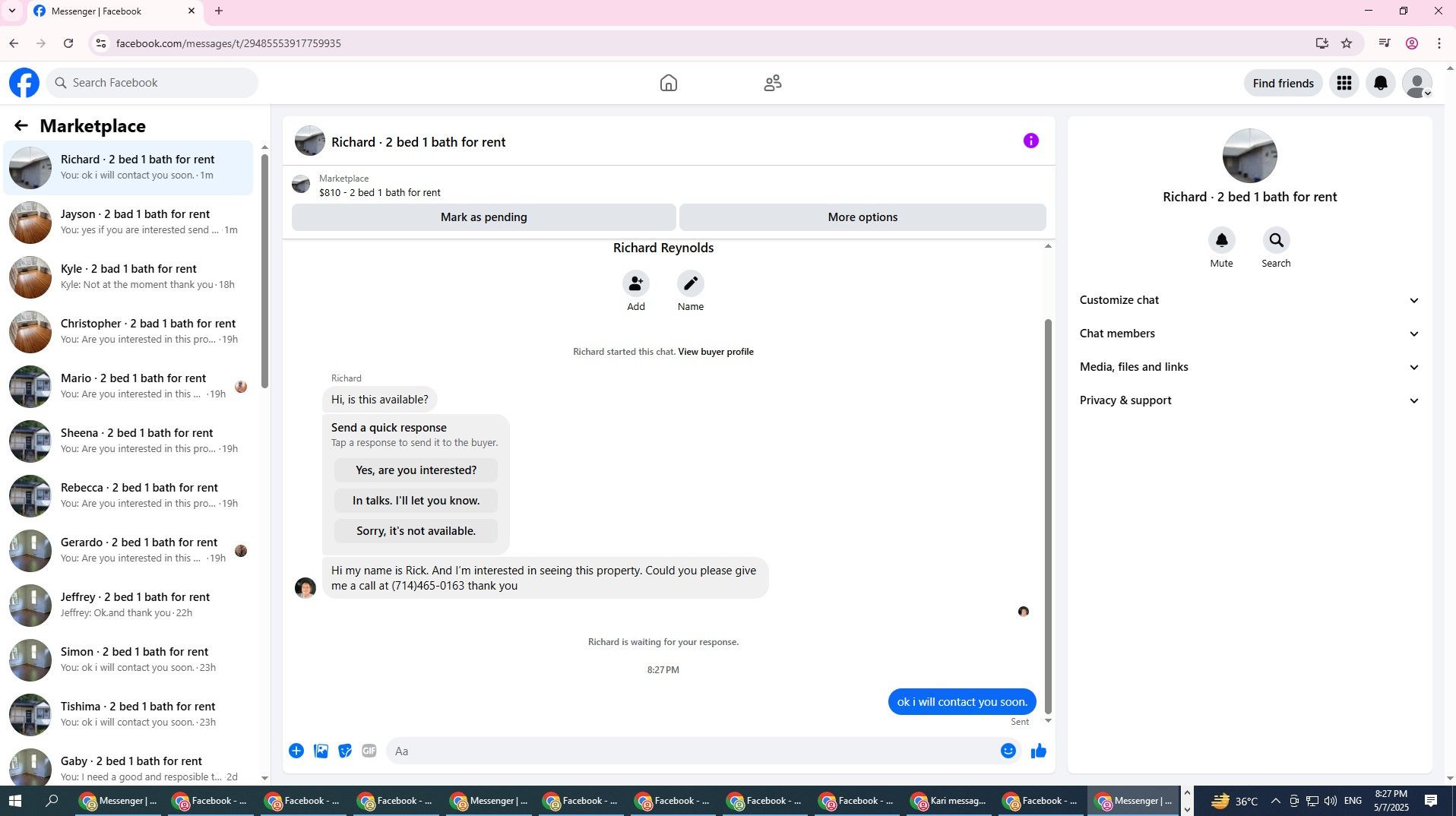Screen dimensions: 1456x816
Task: Open conversation information purple icon
Action: pos(1030,141)
